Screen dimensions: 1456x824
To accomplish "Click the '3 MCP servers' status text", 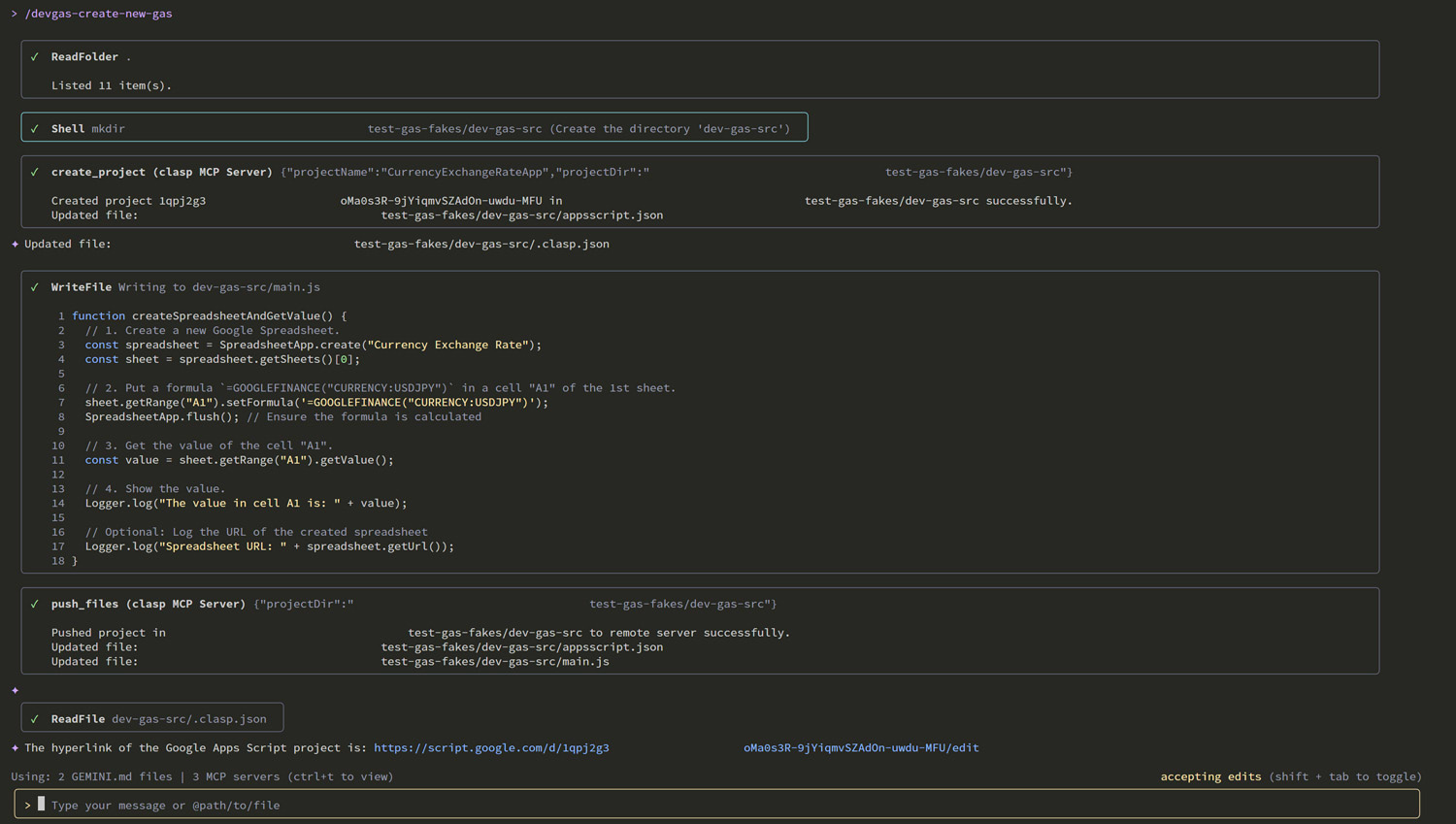I will click(236, 776).
